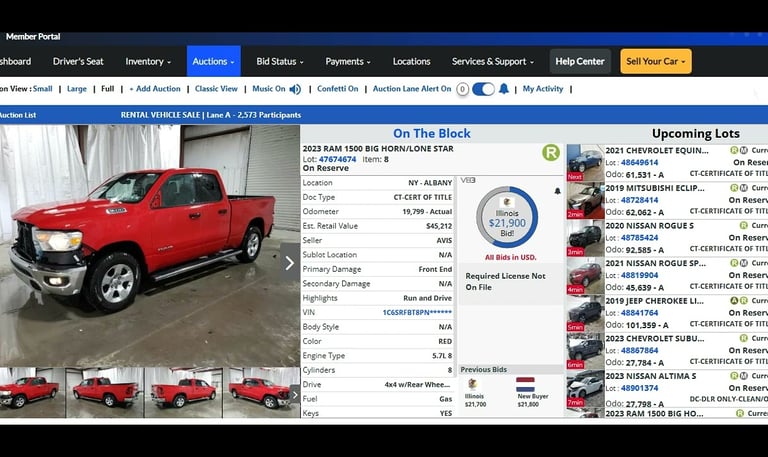
Task: Open the Locations menu item
Action: click(411, 61)
